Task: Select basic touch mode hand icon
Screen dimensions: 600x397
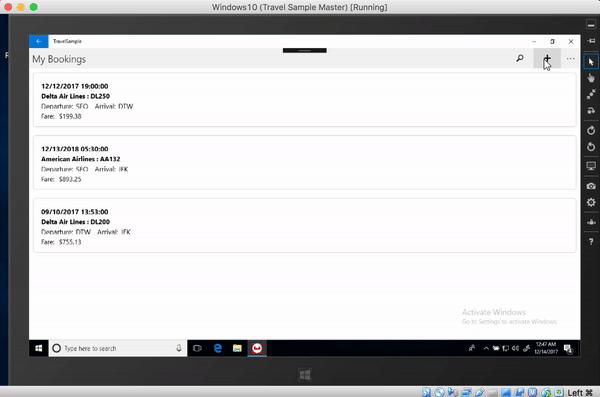Action: 591,78
